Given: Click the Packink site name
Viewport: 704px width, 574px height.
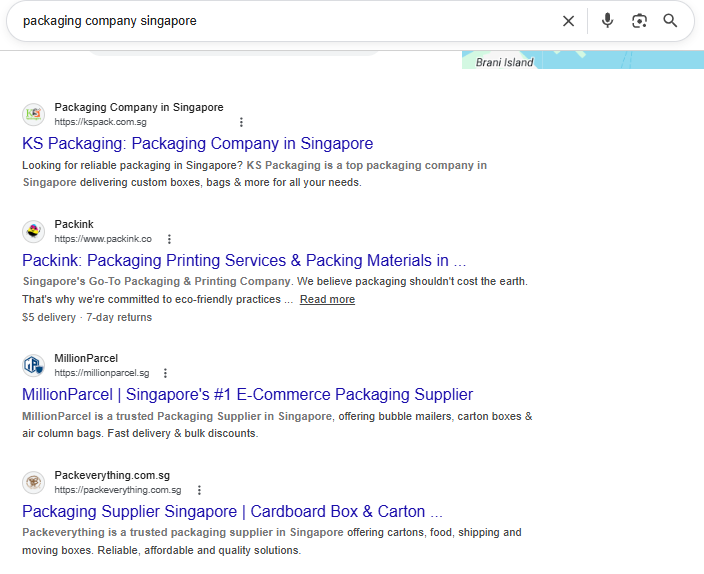Looking at the screenshot, I should tap(74, 224).
